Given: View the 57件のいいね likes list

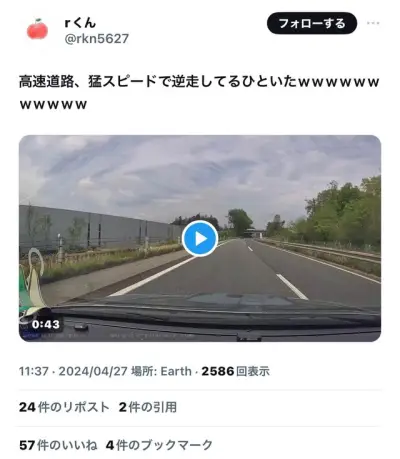Looking at the screenshot, I should (58, 445).
